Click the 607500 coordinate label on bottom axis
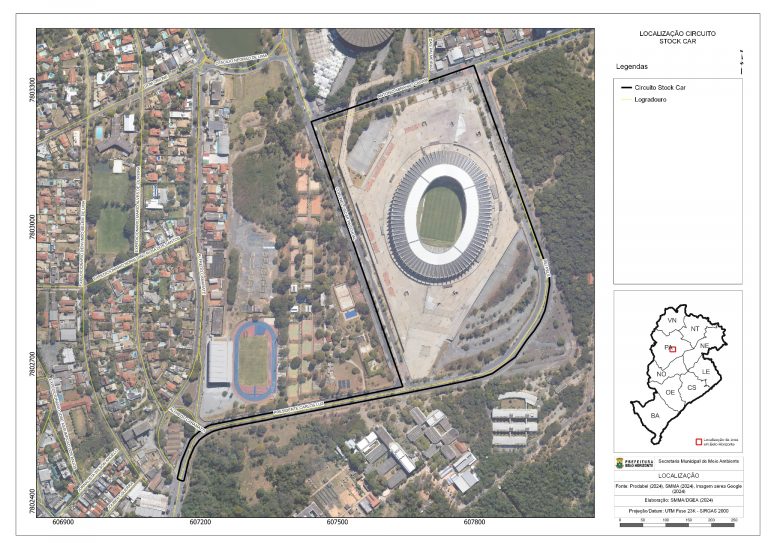Viewport: 768px width, 543px height. (337, 522)
